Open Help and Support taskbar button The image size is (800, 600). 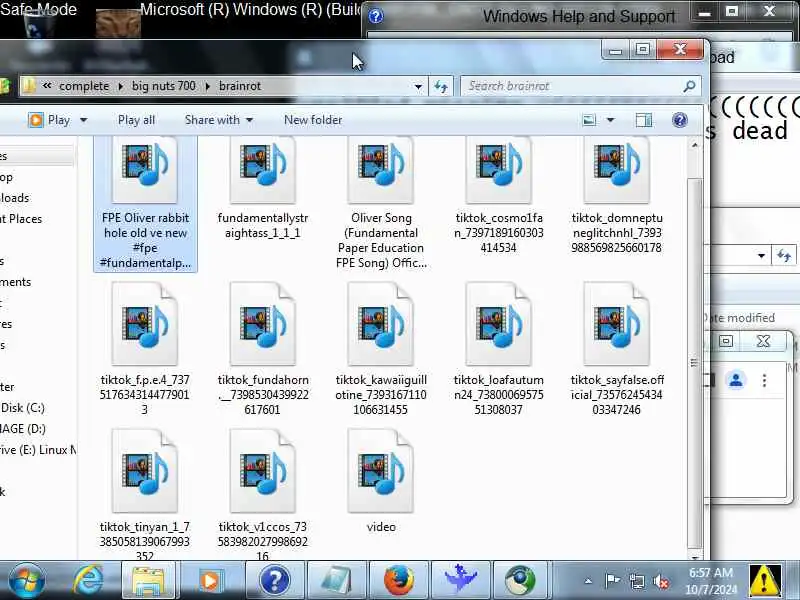pyautogui.click(x=274, y=581)
